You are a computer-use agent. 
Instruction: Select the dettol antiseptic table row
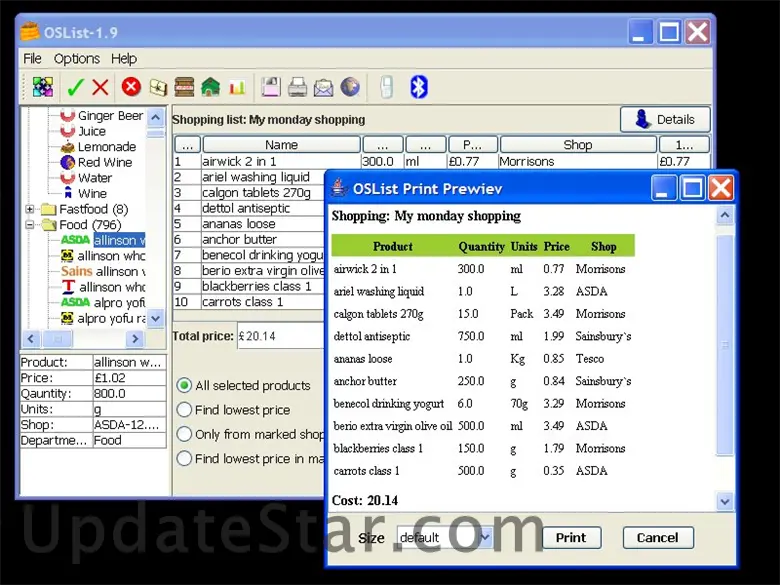(x=249, y=208)
